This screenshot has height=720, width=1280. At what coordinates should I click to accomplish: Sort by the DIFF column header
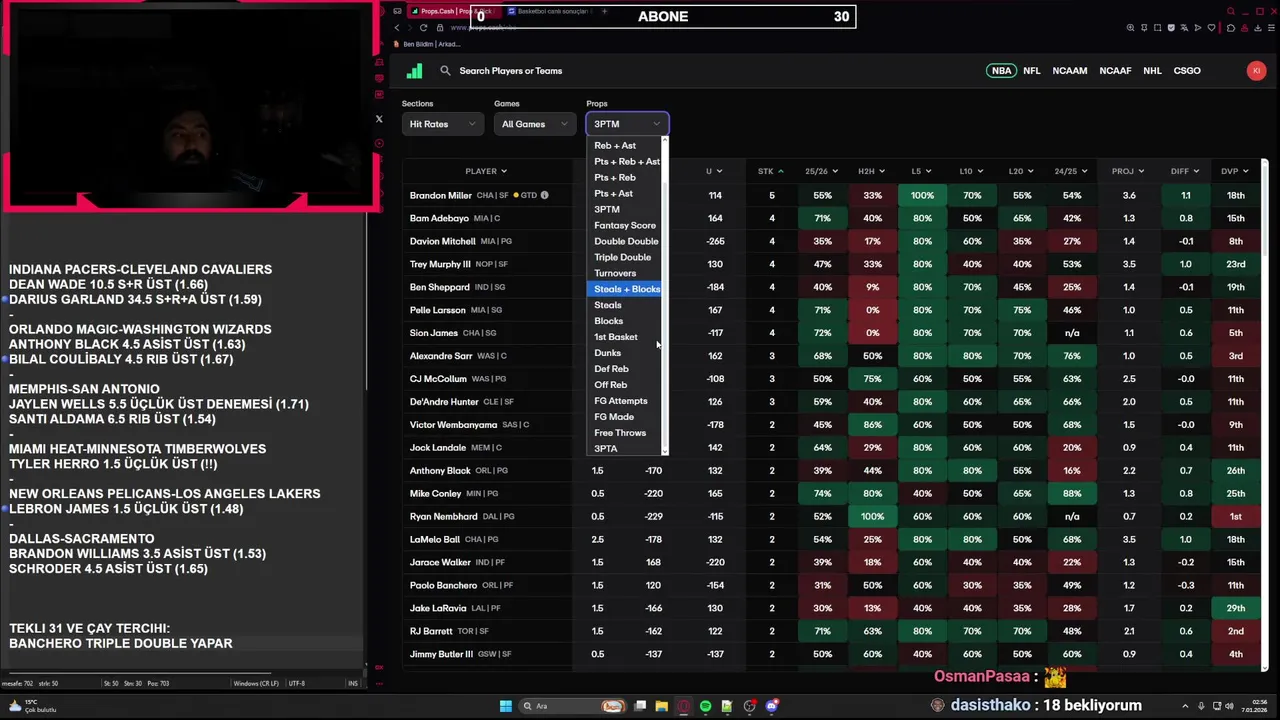click(1185, 171)
